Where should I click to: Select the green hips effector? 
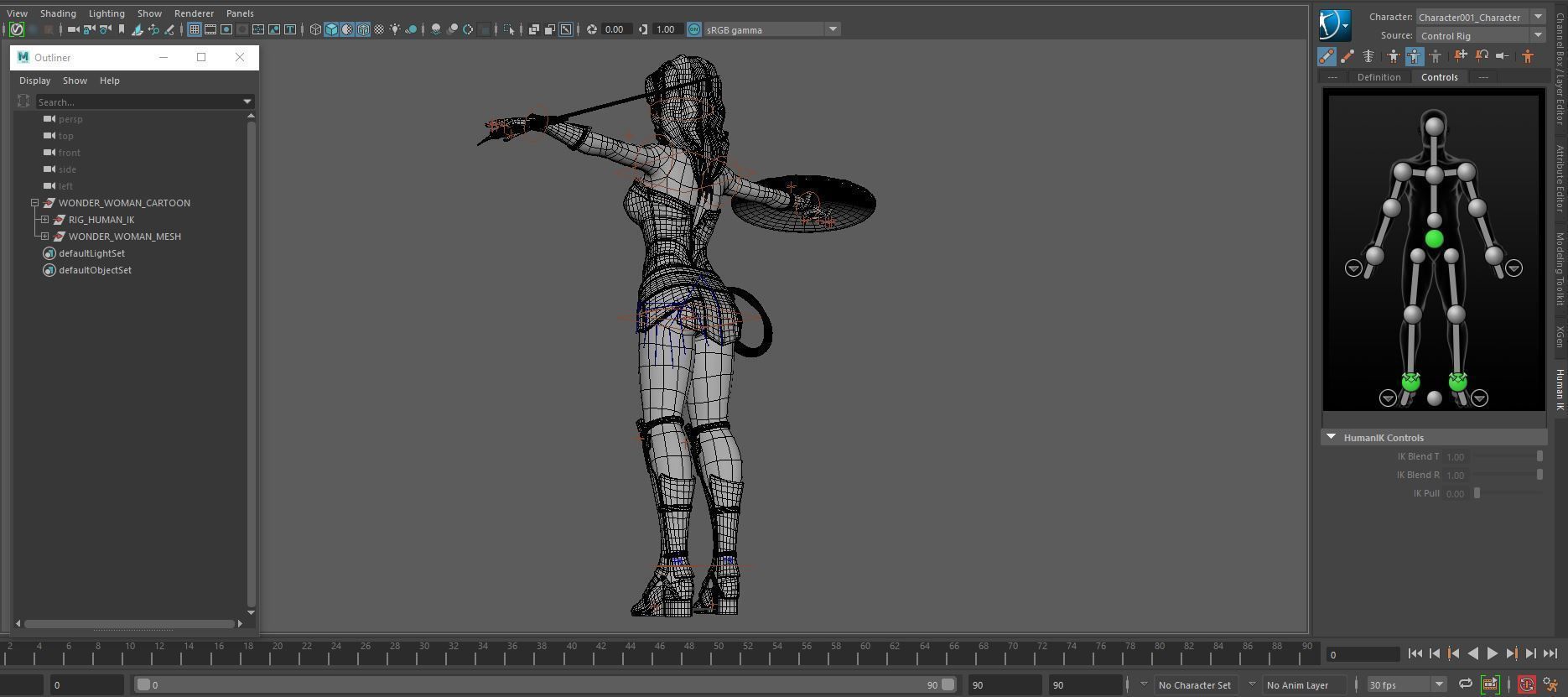(x=1434, y=239)
